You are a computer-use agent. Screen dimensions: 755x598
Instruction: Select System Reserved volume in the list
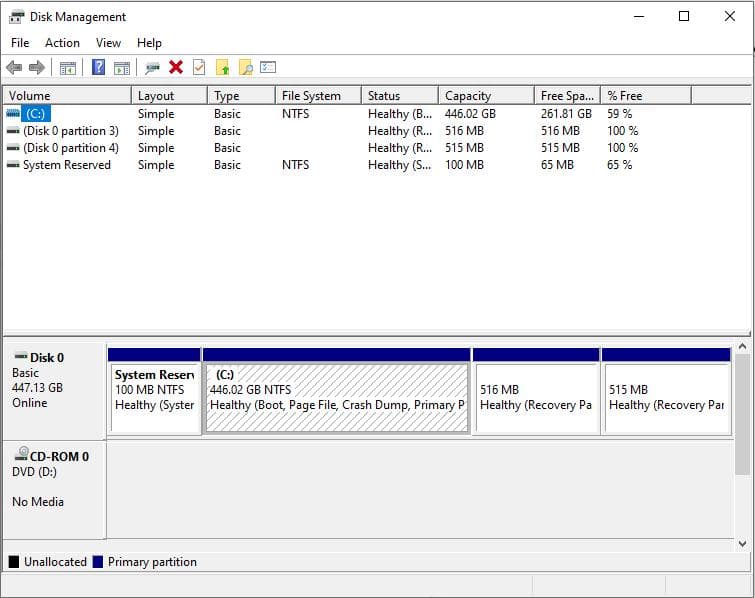tap(66, 165)
